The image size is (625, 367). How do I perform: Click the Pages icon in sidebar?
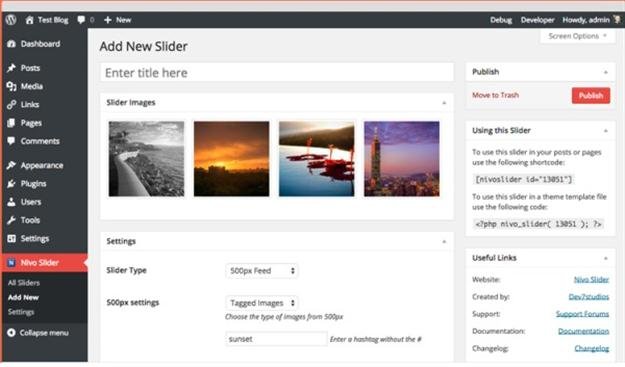point(11,123)
